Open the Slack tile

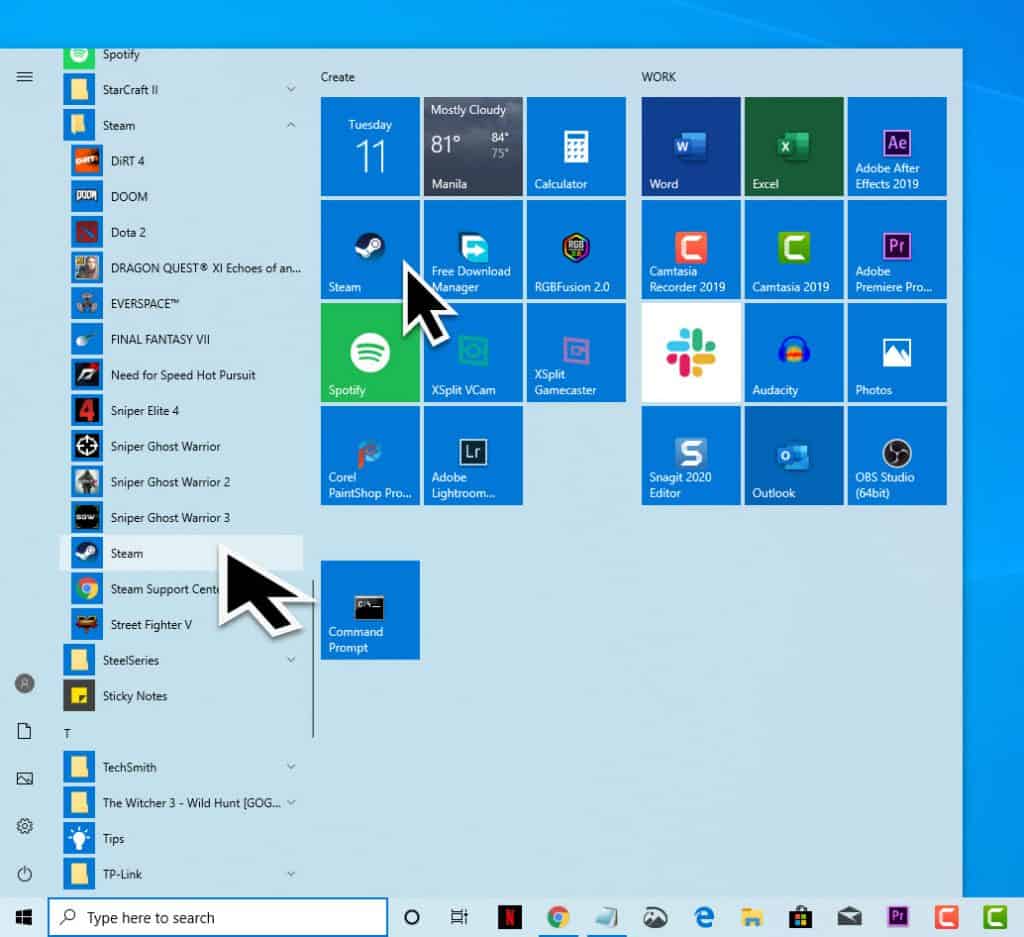tap(691, 352)
